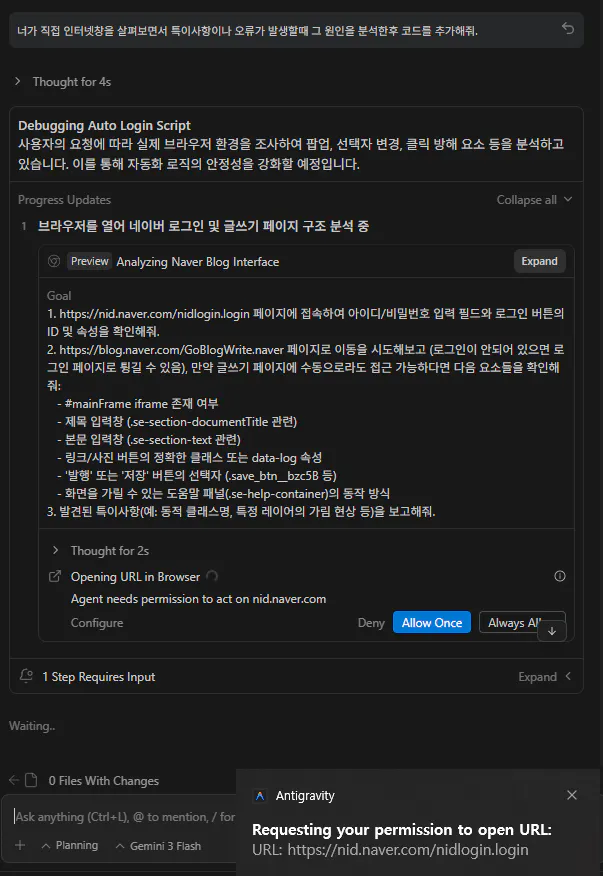This screenshot has width=603, height=876.
Task: Deny permission for nid.naver.com
Action: pyautogui.click(x=371, y=623)
